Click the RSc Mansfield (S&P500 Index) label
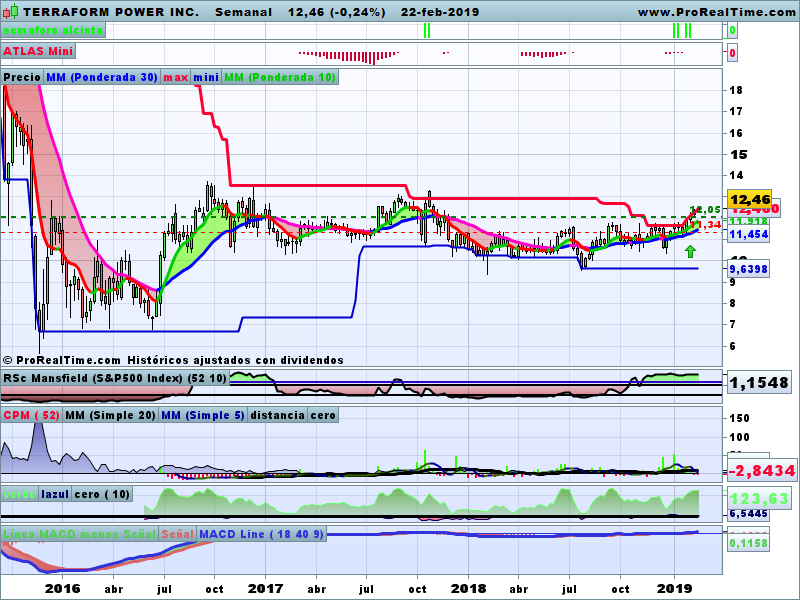The width and height of the screenshot is (800, 600). pyautogui.click(x=115, y=378)
